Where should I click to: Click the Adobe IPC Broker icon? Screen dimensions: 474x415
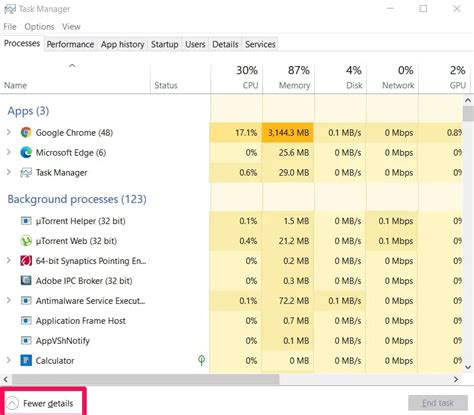[26, 281]
